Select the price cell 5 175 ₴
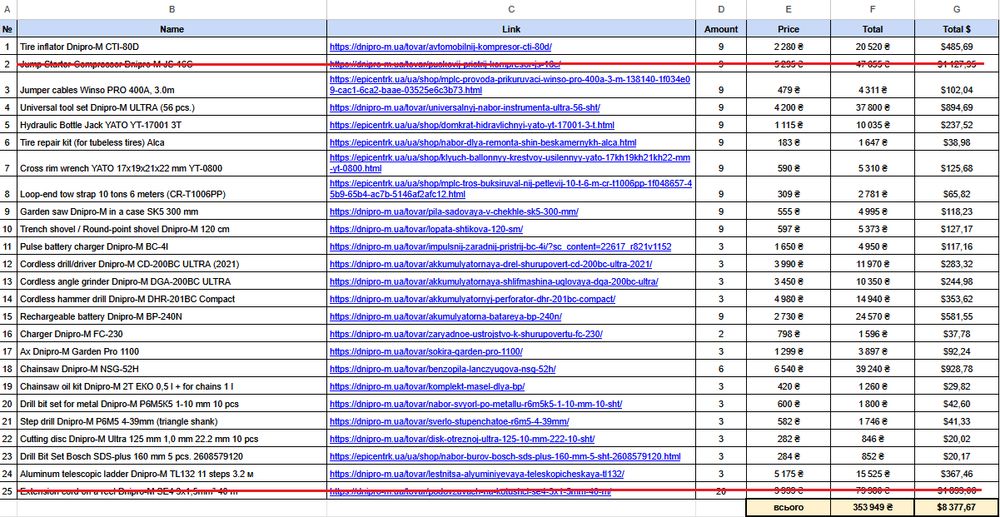 tap(788, 474)
